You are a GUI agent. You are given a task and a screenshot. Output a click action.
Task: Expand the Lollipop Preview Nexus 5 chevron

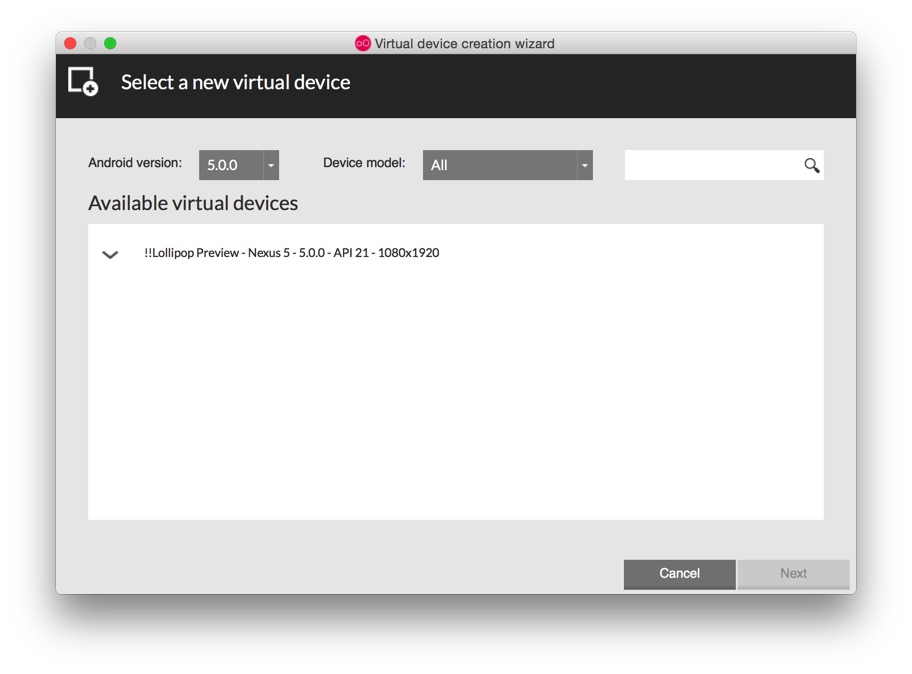point(110,254)
